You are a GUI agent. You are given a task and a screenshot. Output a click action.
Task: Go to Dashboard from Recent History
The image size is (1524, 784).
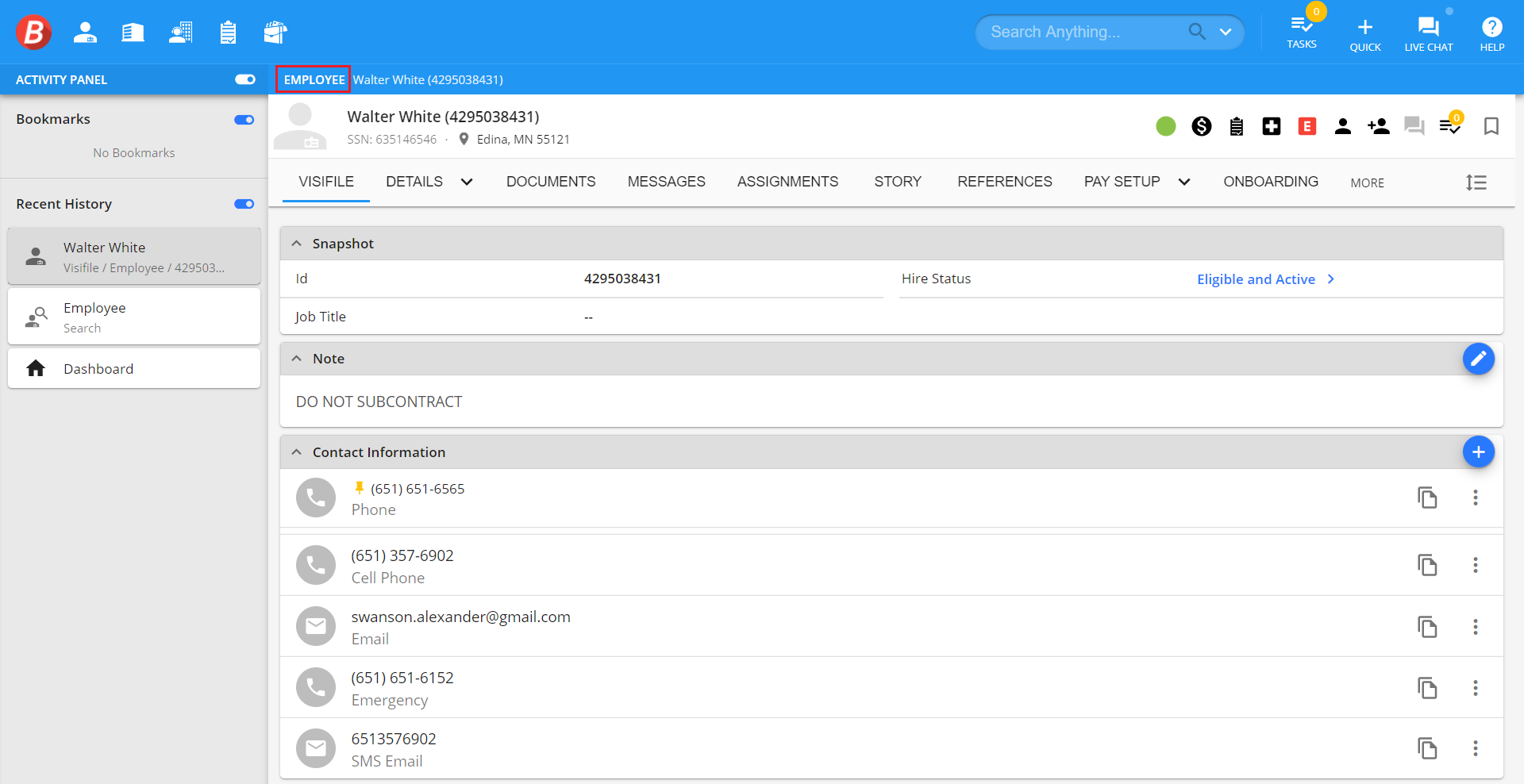point(134,369)
